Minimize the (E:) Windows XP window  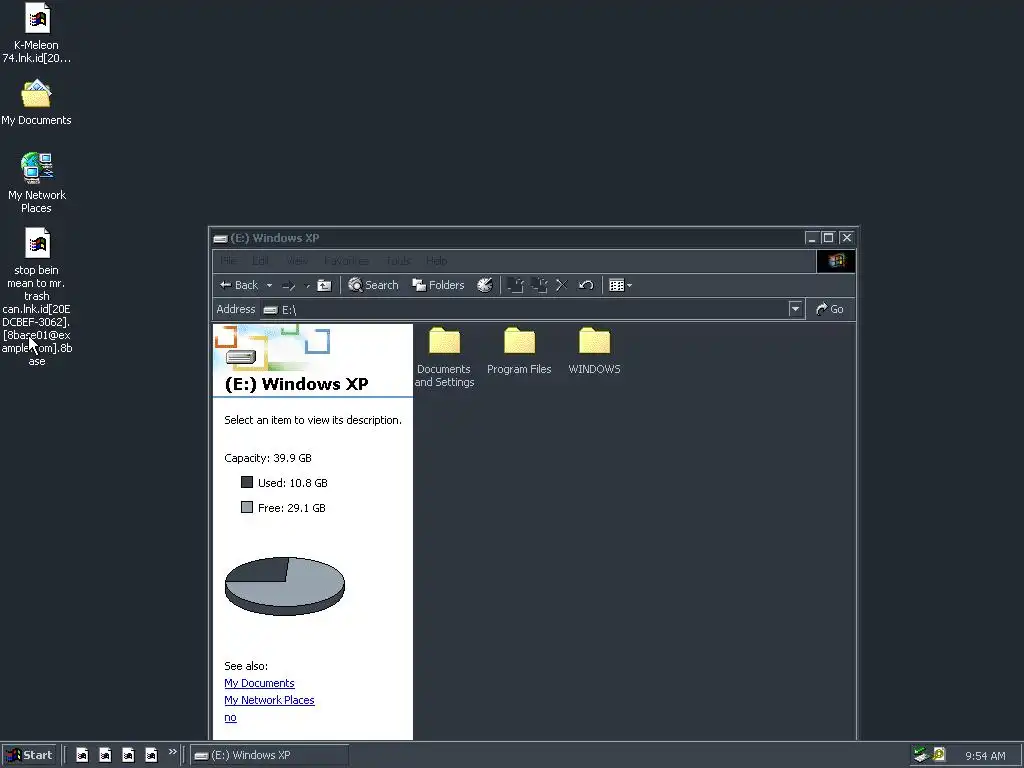coord(812,238)
